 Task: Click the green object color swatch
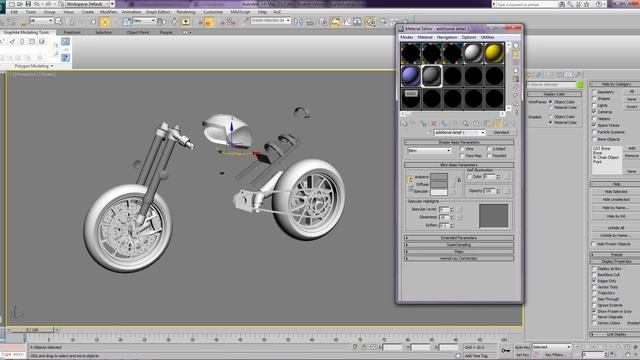click(580, 85)
